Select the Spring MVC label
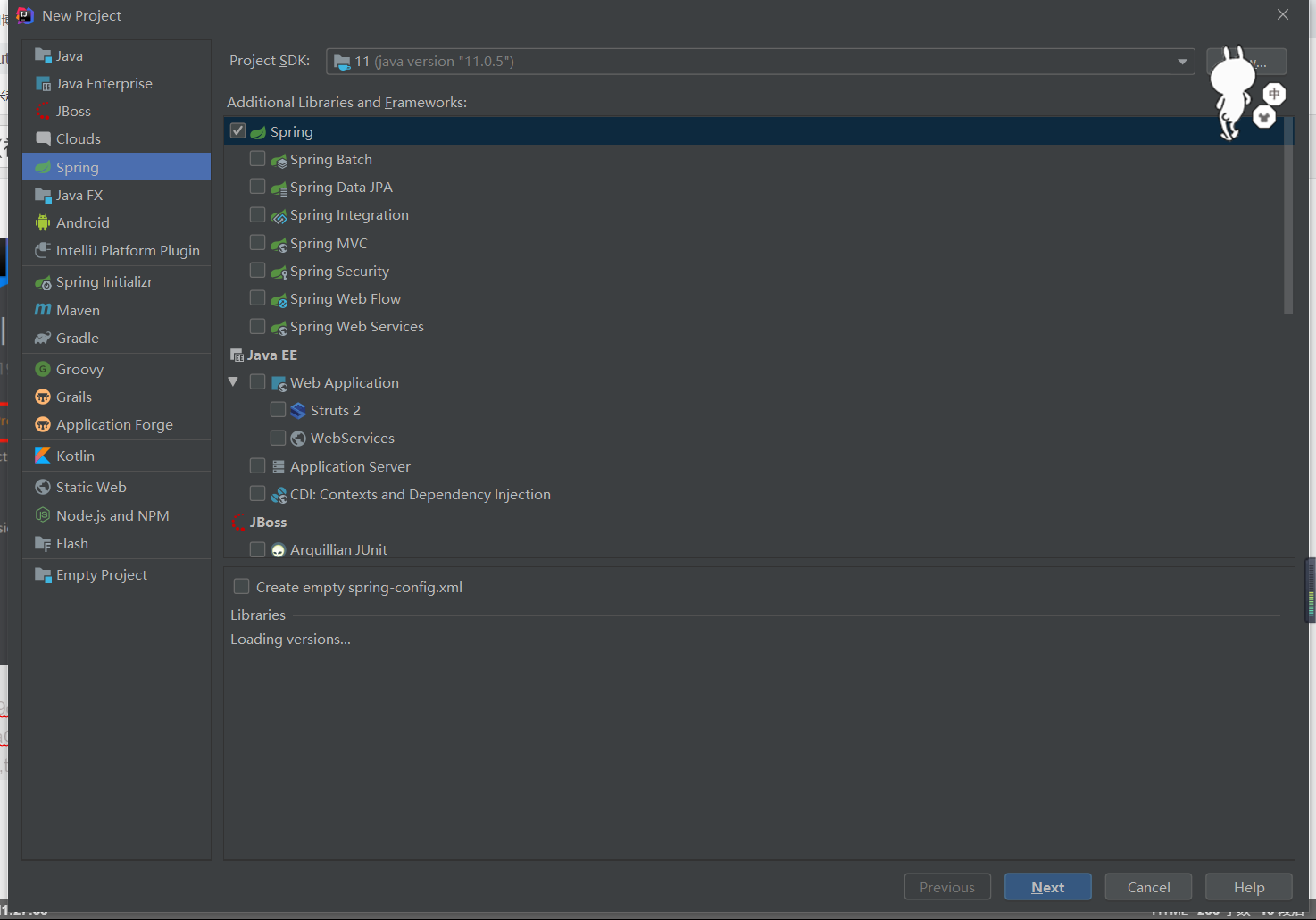The image size is (1316, 920). click(329, 243)
